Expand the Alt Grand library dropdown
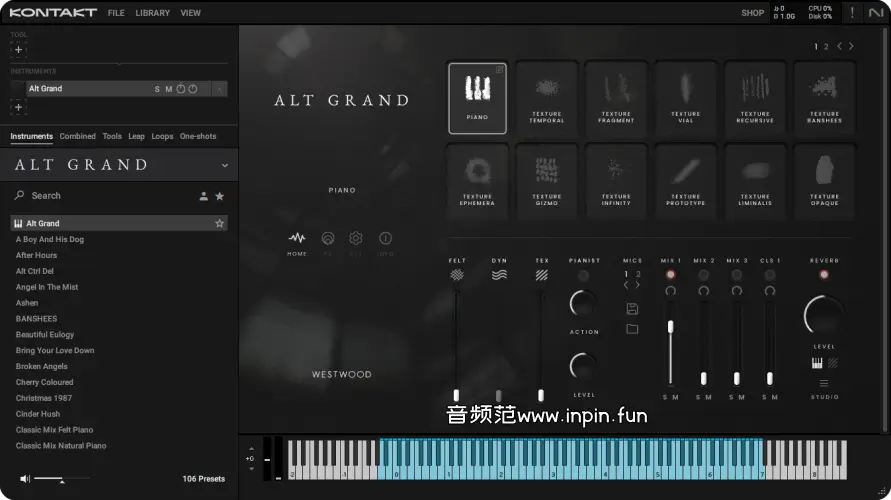The image size is (891, 500). coord(224,165)
